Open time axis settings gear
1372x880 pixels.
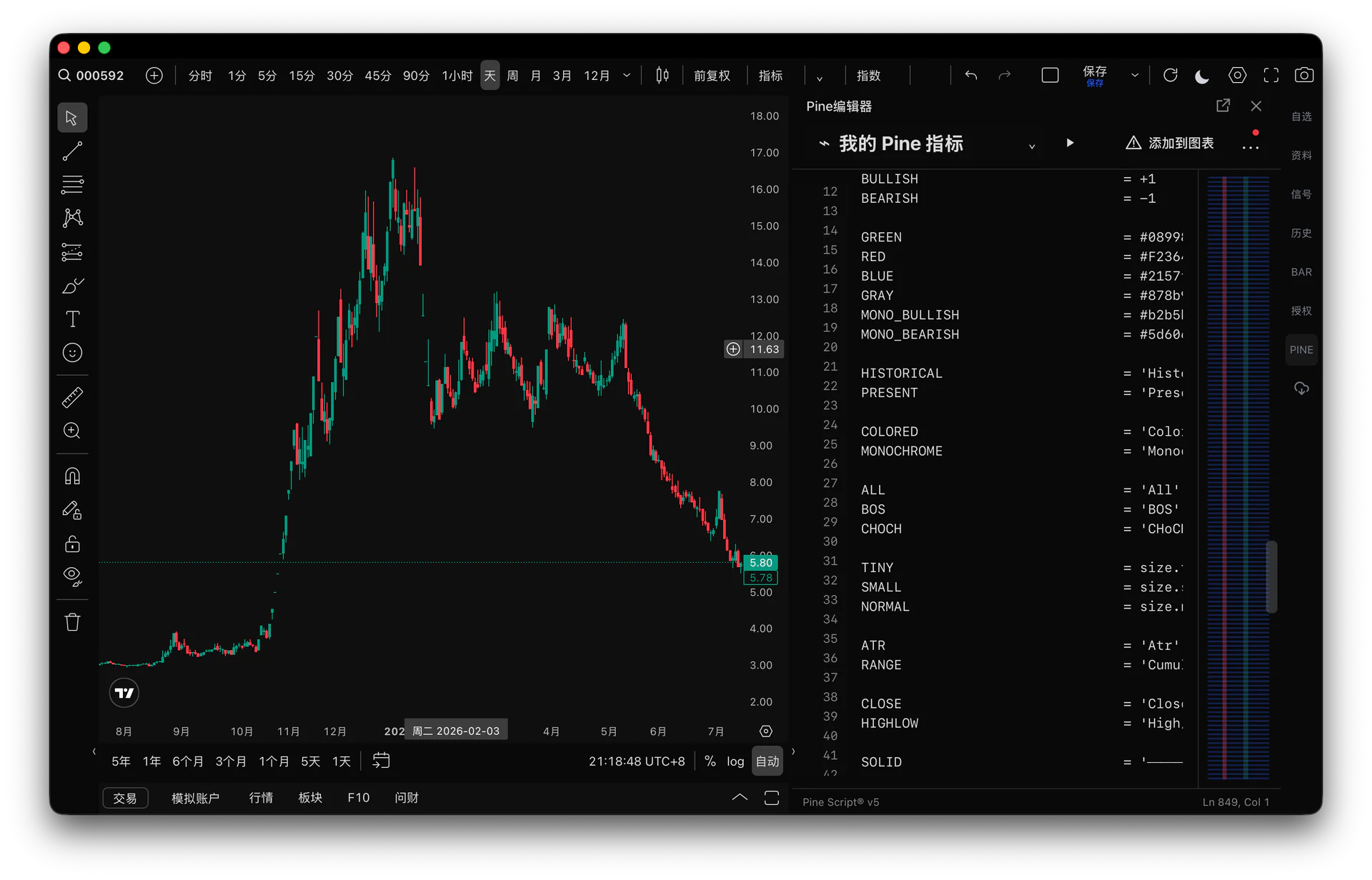click(766, 731)
